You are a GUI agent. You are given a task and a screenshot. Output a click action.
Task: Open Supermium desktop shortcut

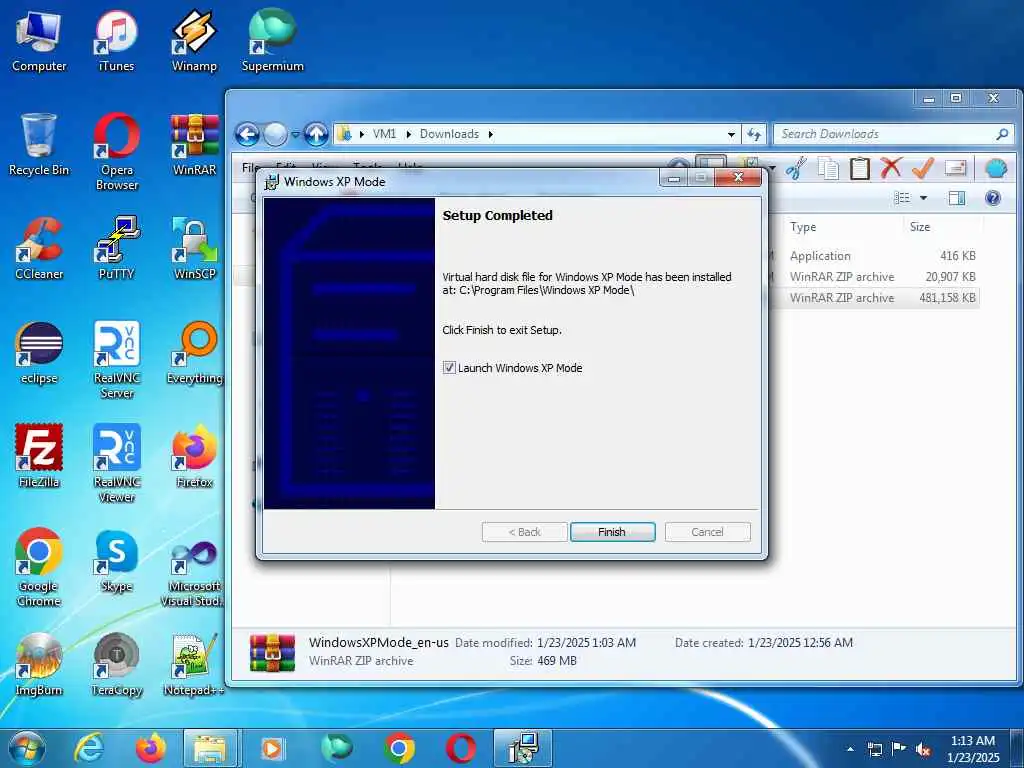click(272, 41)
